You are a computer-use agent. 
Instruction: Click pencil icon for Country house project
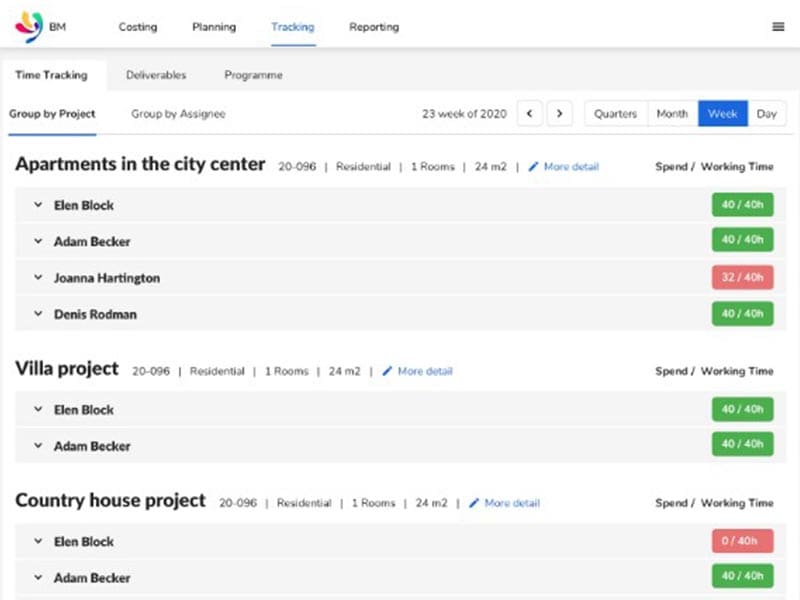click(x=474, y=503)
